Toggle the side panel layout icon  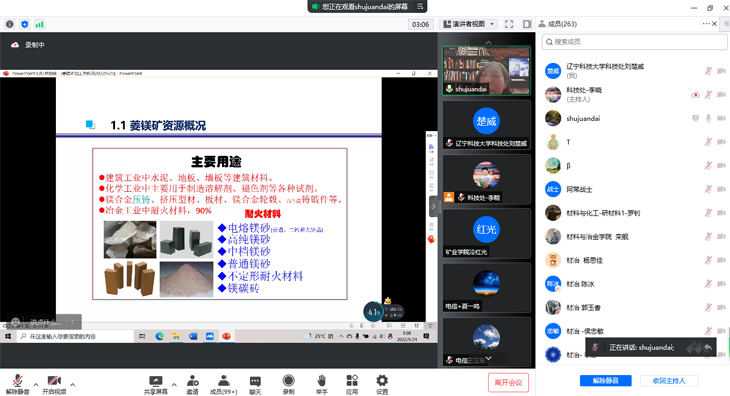point(527,24)
